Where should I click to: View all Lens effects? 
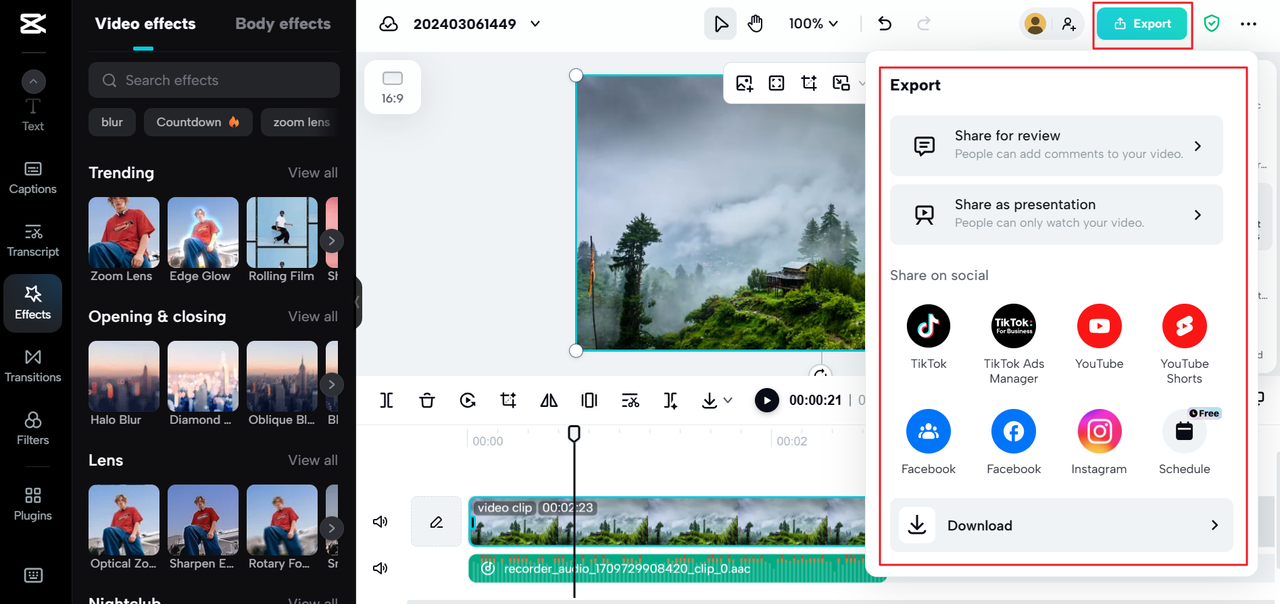[313, 461]
